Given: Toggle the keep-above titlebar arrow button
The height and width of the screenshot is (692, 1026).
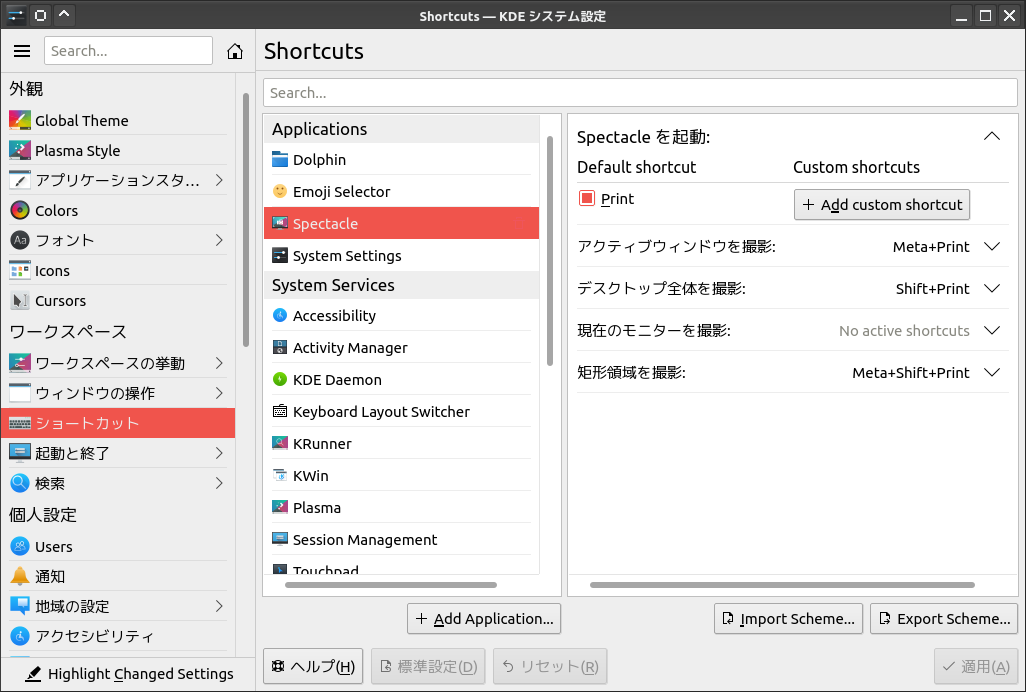Looking at the screenshot, I should point(64,14).
